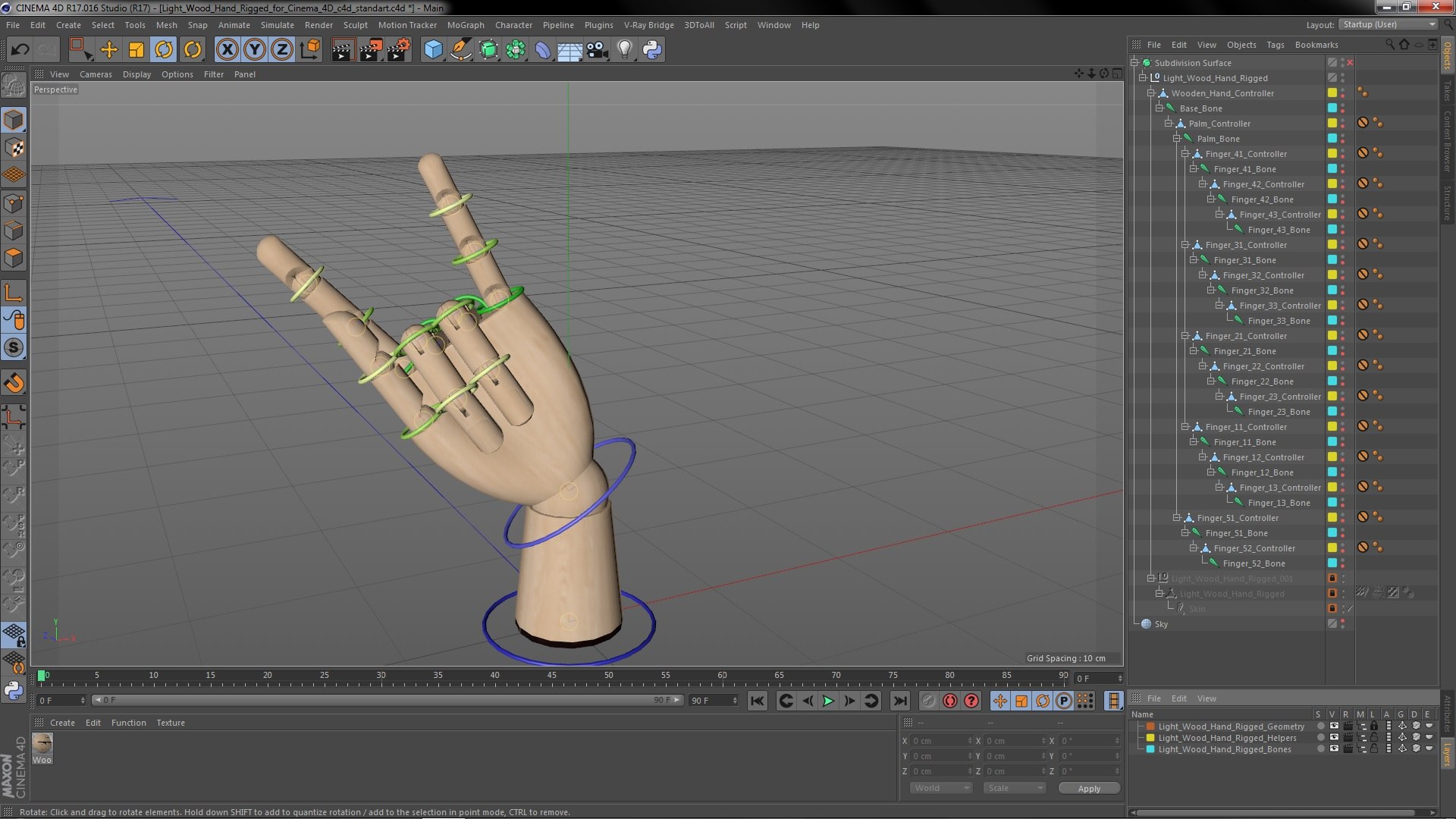Select the Move tool

pos(109,50)
